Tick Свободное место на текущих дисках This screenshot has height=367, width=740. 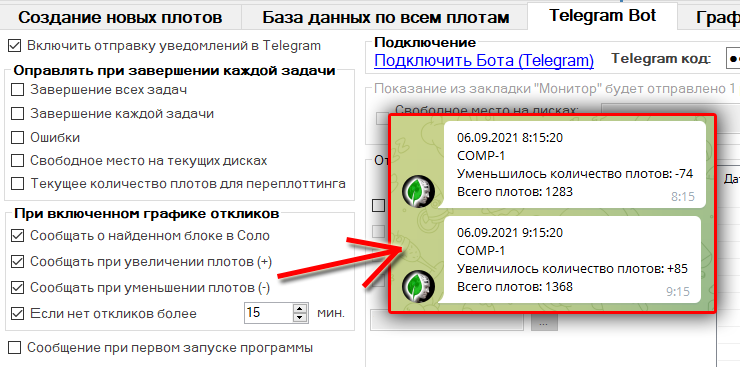pos(17,160)
